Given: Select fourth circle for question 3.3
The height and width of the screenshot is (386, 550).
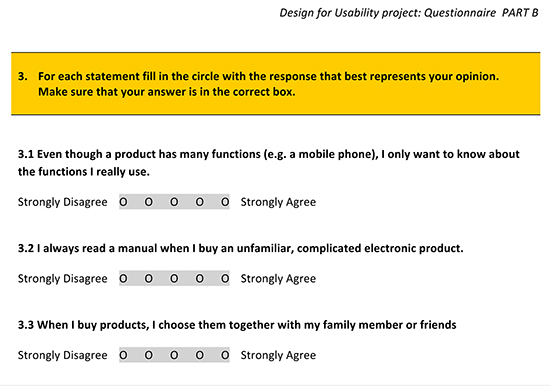Looking at the screenshot, I should pos(200,355).
